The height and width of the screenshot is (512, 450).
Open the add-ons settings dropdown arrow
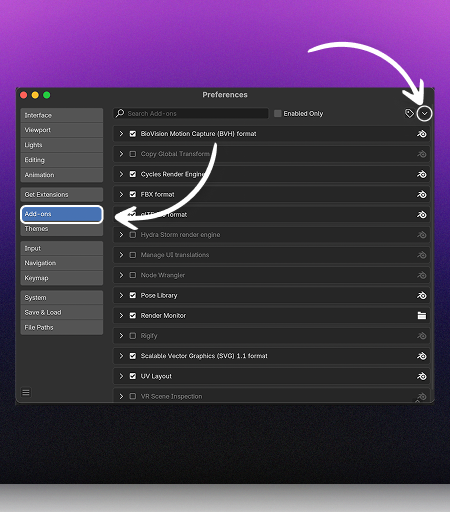tap(424, 113)
